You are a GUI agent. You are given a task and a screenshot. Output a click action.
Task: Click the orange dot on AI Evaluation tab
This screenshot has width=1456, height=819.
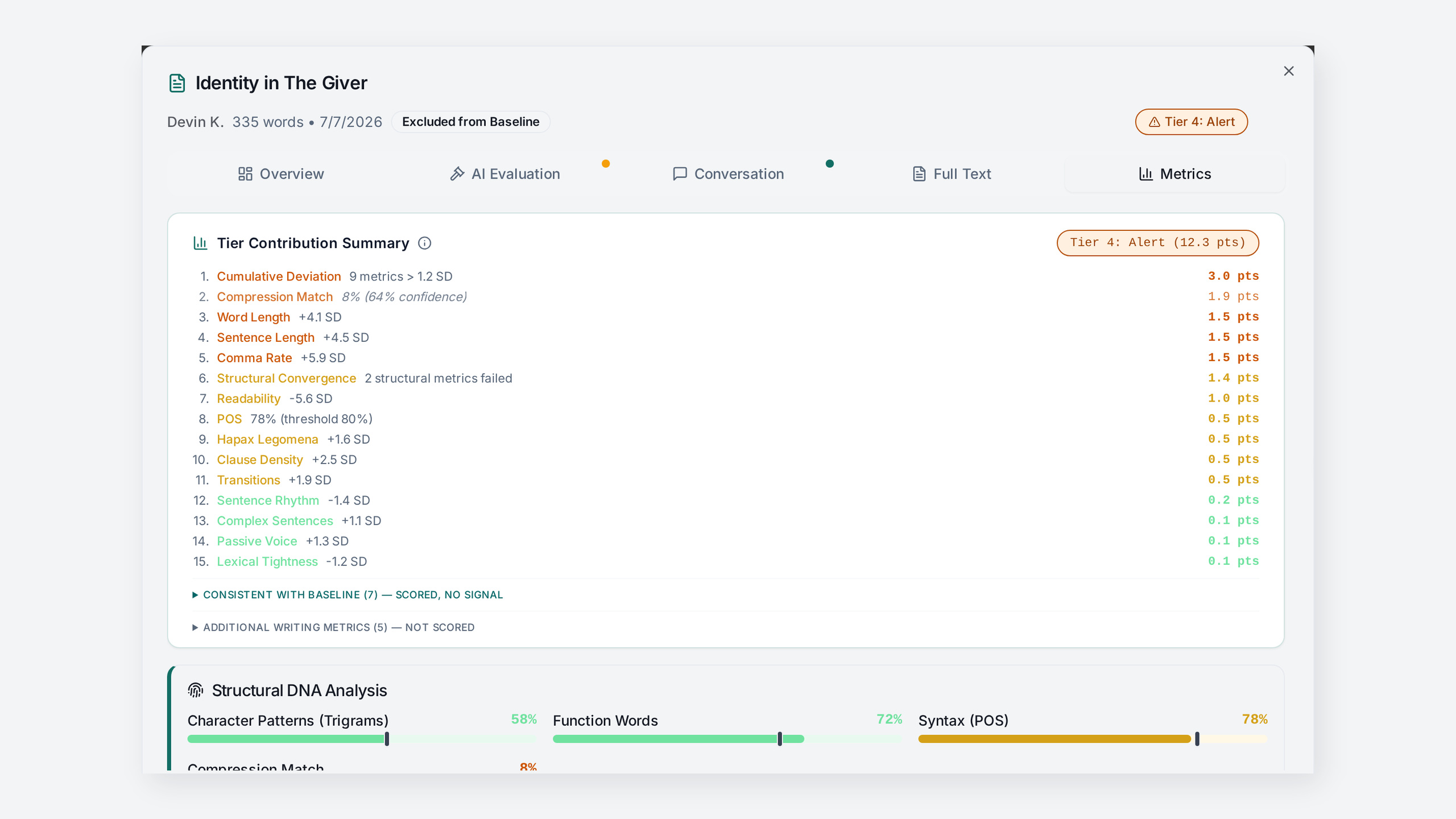pyautogui.click(x=606, y=164)
